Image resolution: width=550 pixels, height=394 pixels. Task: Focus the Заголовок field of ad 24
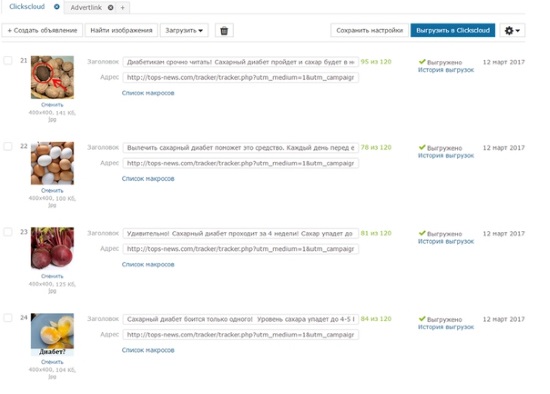241,319
